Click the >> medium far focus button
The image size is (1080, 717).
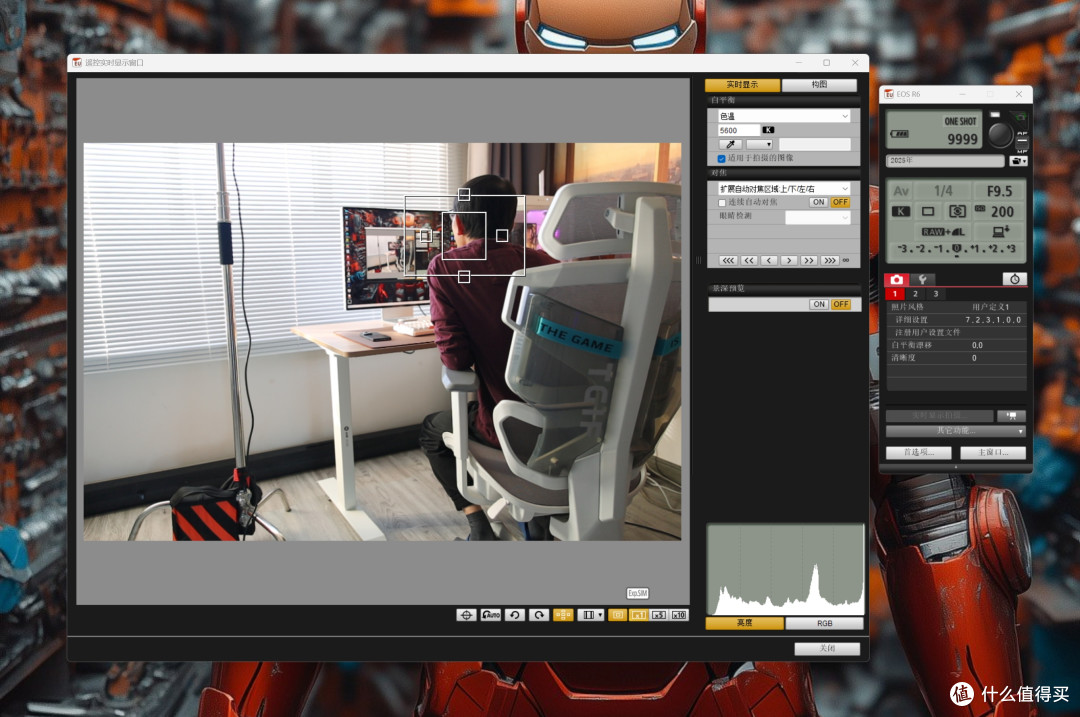[809, 260]
